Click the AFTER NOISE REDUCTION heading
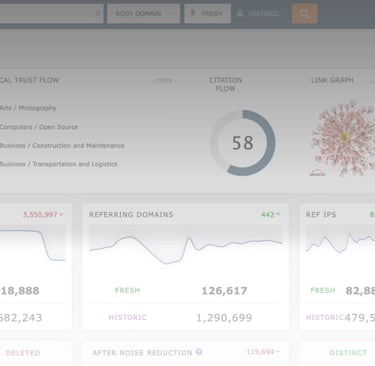The height and width of the screenshot is (366, 375). click(x=142, y=353)
